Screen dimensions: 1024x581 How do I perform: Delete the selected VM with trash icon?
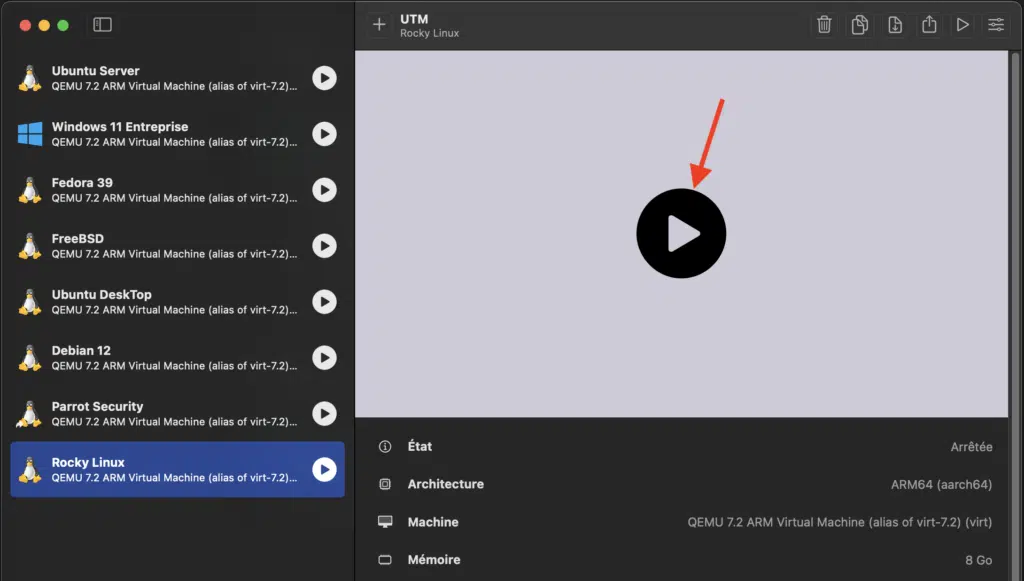tap(824, 25)
